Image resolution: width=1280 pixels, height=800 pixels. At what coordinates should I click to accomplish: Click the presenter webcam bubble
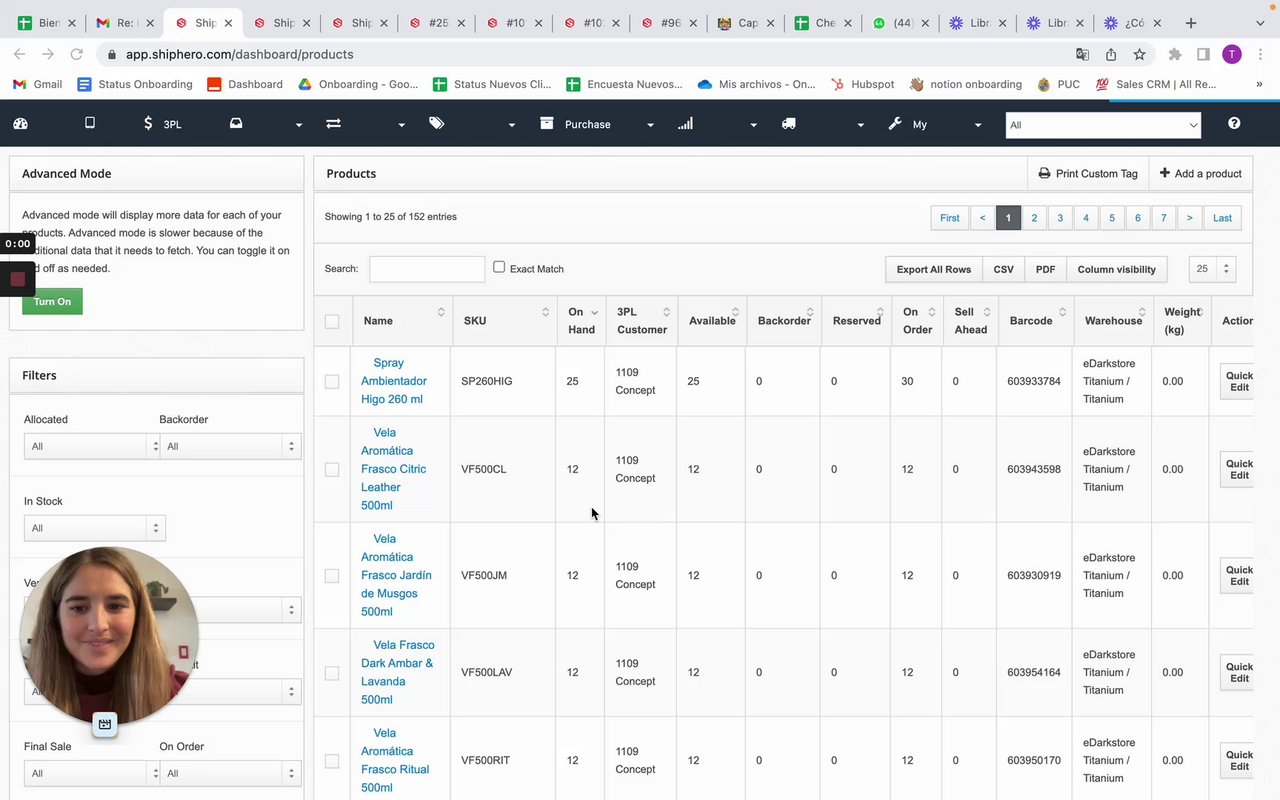109,635
